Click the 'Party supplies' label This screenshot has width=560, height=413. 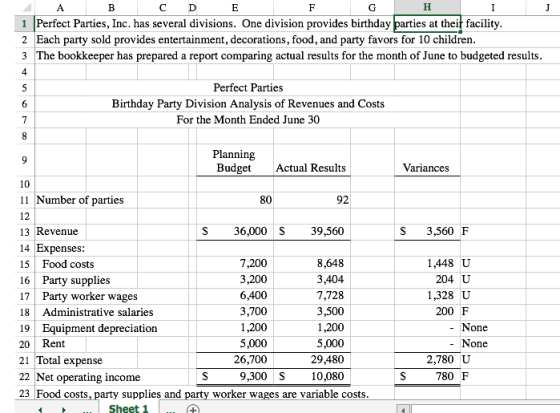tap(76, 280)
